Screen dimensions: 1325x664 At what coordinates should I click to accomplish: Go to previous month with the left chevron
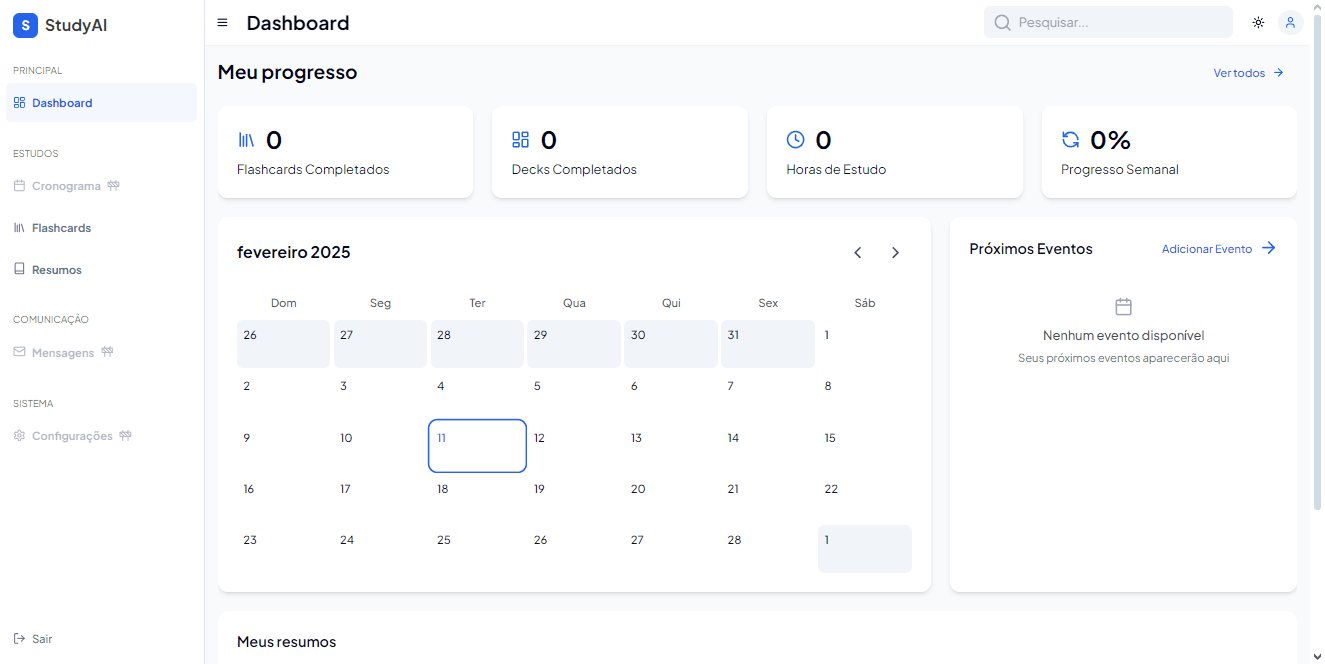[857, 252]
